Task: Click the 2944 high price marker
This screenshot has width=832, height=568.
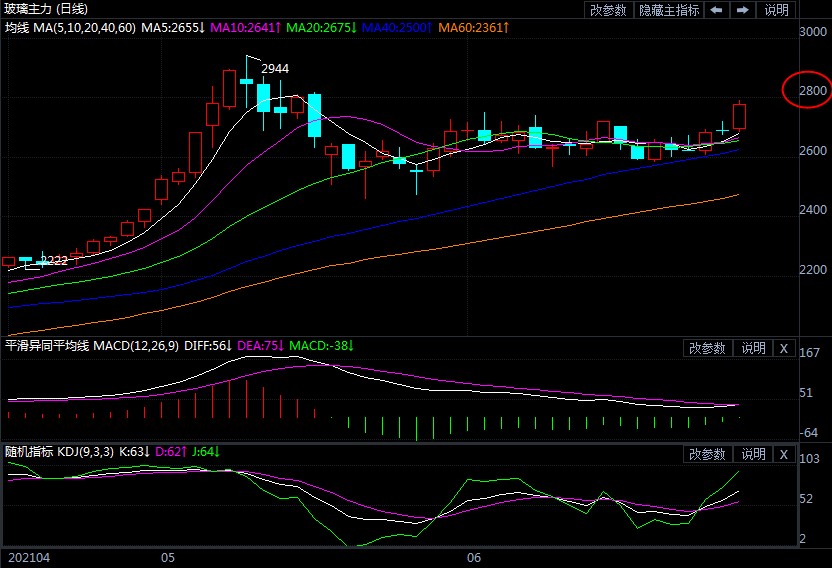Action: click(x=275, y=69)
